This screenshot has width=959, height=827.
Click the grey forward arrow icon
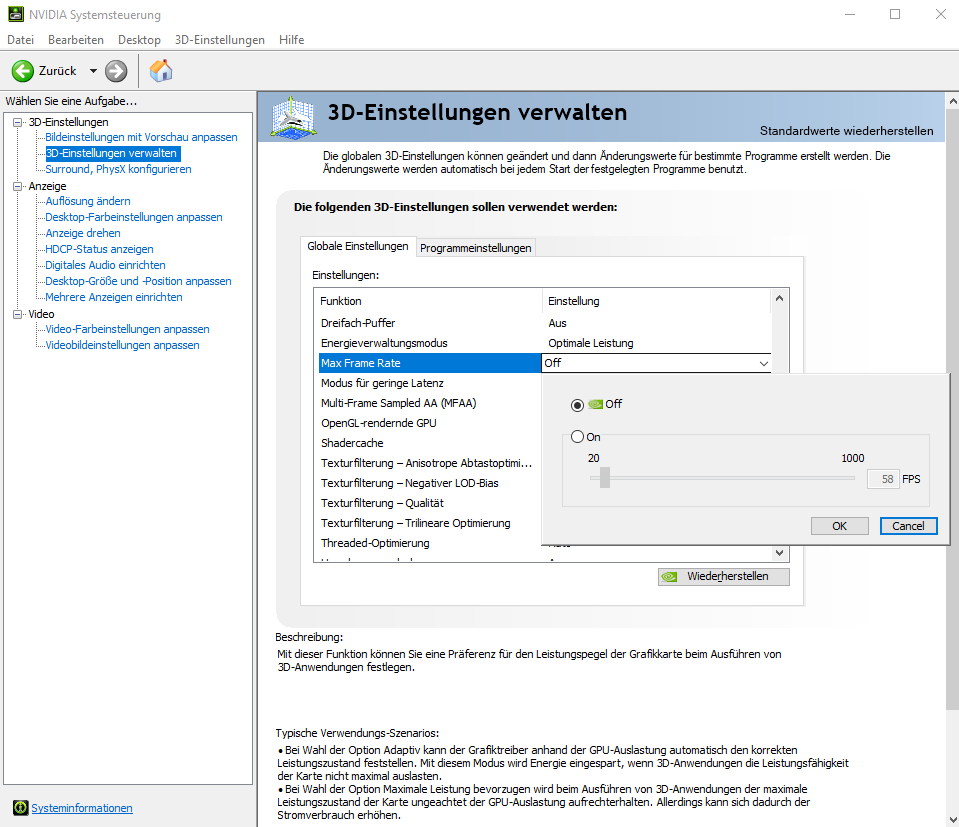(x=116, y=71)
